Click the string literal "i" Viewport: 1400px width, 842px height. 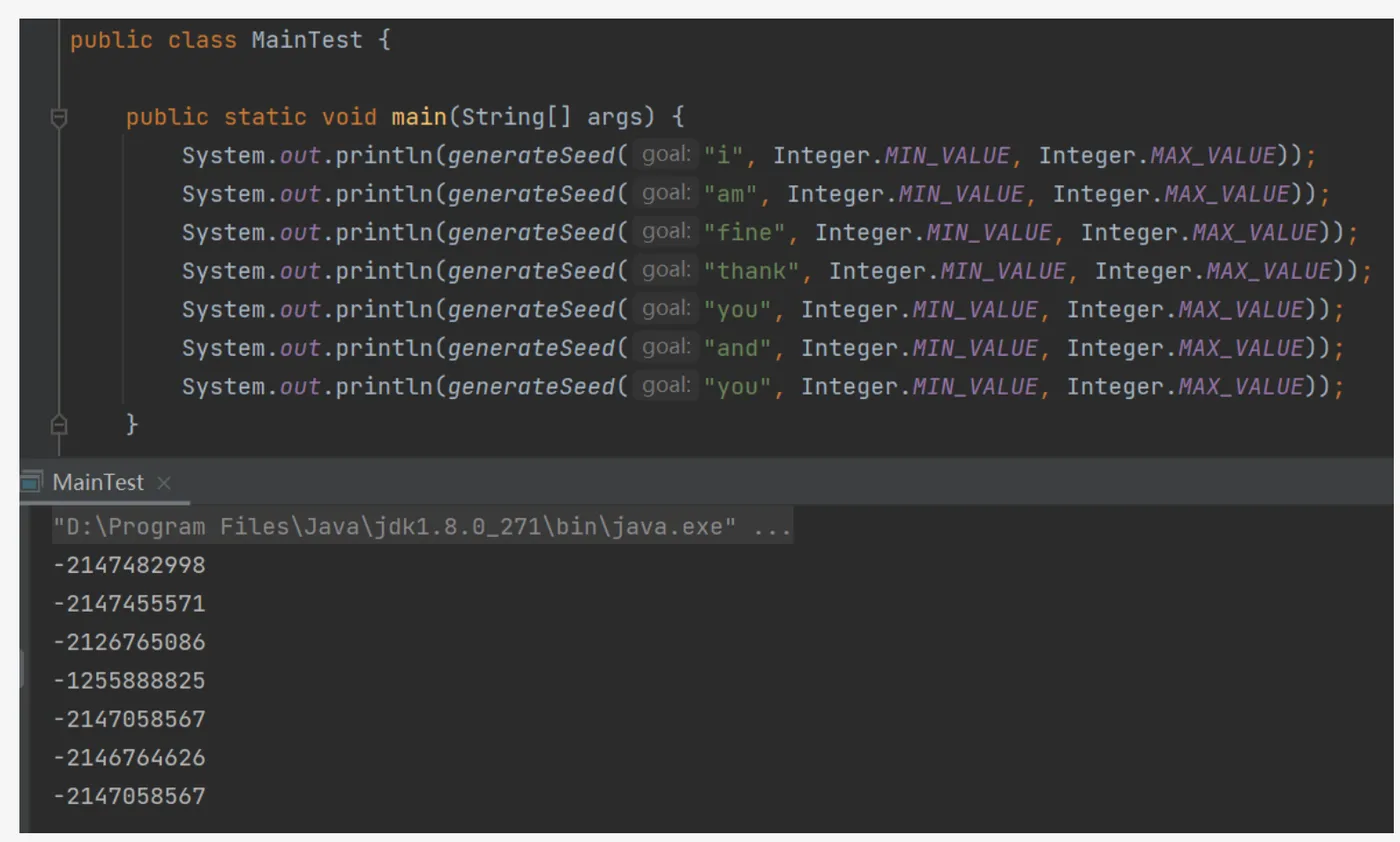pos(723,156)
